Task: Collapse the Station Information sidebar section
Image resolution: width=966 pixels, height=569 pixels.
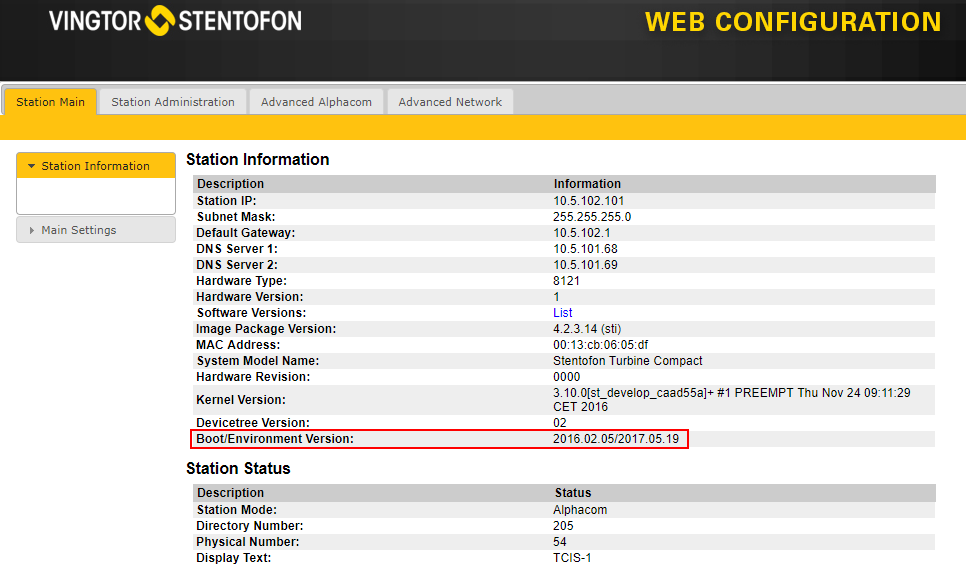Action: coord(96,166)
